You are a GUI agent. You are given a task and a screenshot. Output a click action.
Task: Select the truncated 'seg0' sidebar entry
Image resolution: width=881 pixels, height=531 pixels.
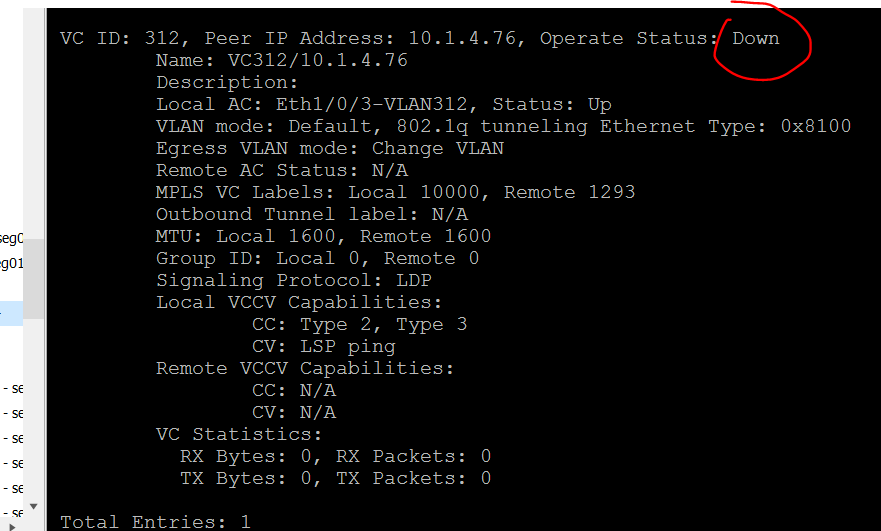pyautogui.click(x=11, y=238)
